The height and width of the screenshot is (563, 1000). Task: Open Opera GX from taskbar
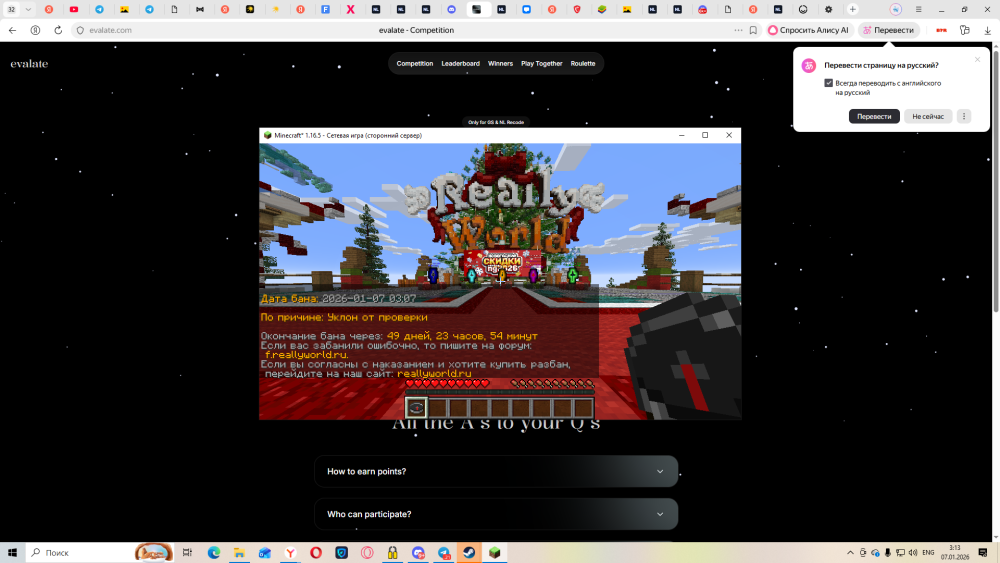367,553
